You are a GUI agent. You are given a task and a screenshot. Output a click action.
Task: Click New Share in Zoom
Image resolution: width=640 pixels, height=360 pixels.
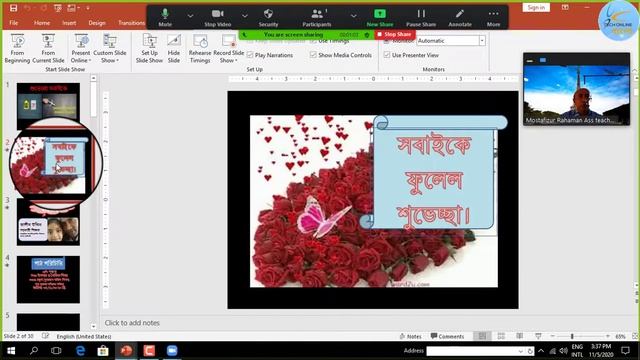tap(380, 18)
